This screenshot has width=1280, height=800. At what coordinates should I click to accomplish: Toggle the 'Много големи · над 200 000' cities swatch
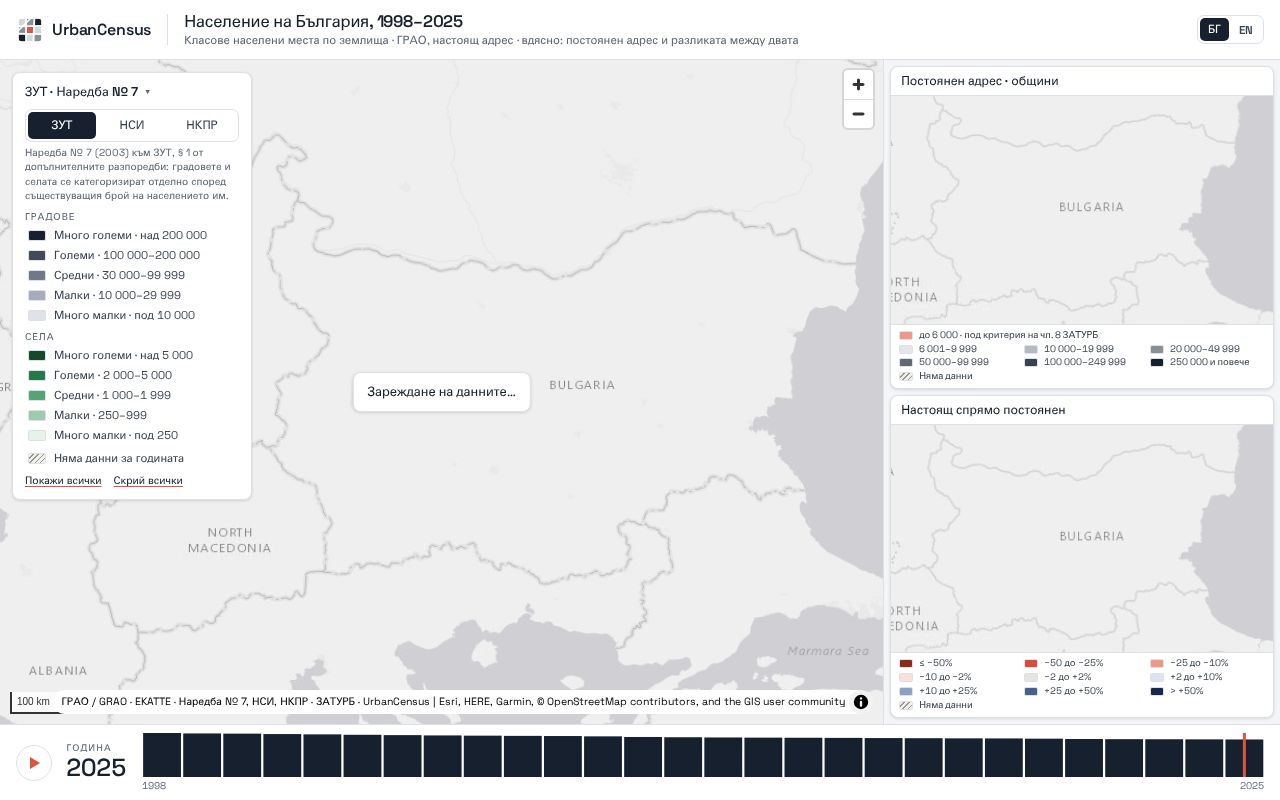(x=37, y=236)
